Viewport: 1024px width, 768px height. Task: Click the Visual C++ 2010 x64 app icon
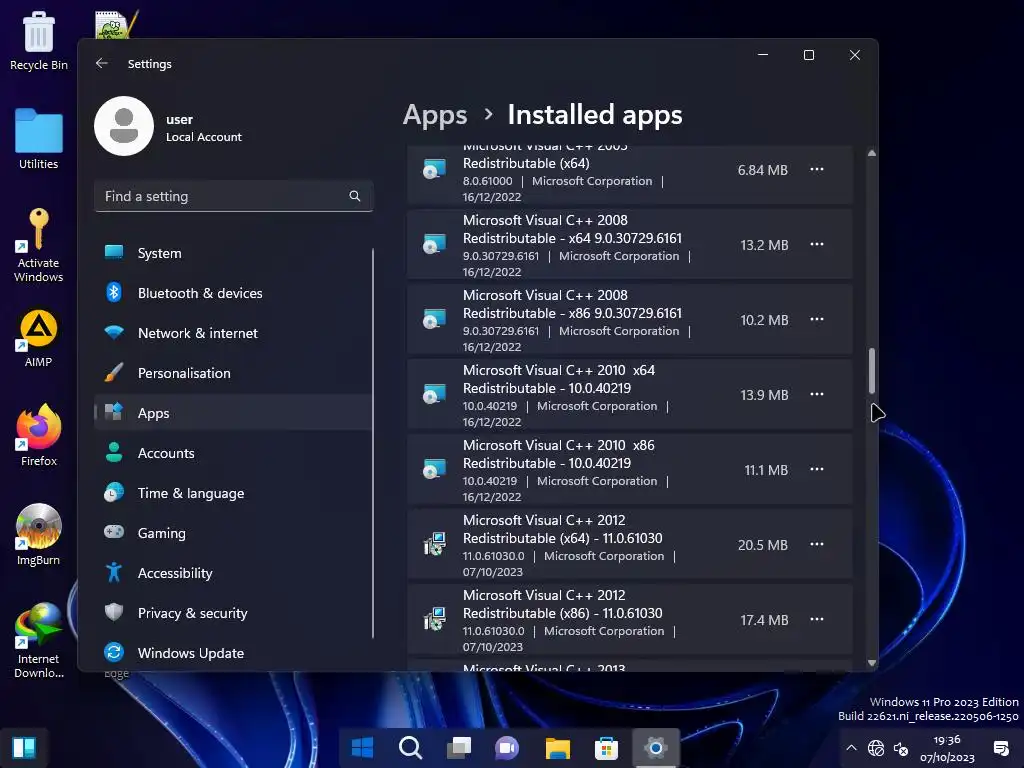434,394
